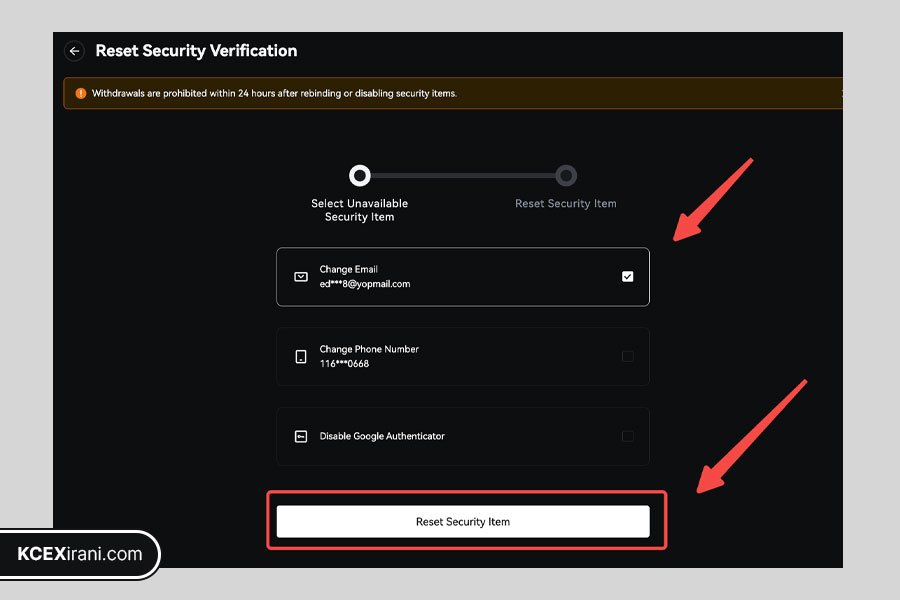Click the KCEXirani.com watermark label

80,554
